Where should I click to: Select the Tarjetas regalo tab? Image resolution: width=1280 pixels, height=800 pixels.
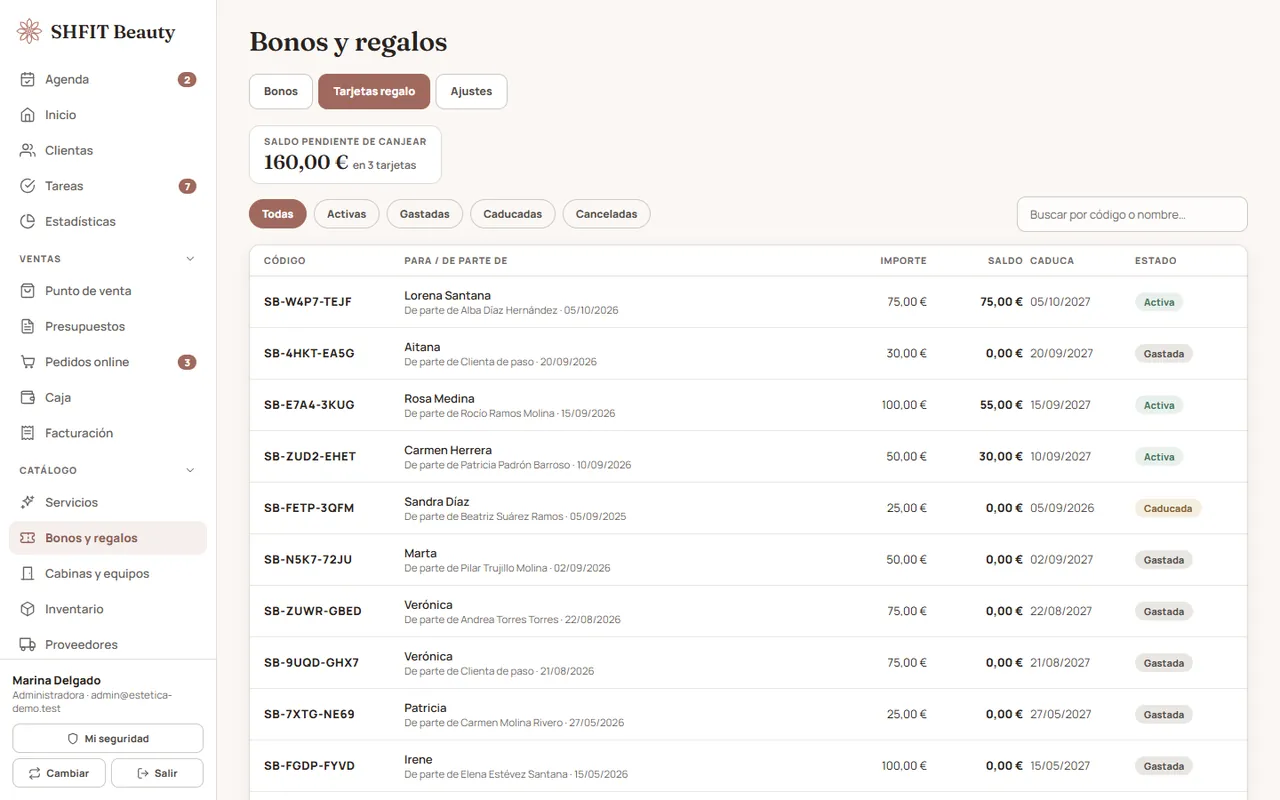pyautogui.click(x=374, y=92)
